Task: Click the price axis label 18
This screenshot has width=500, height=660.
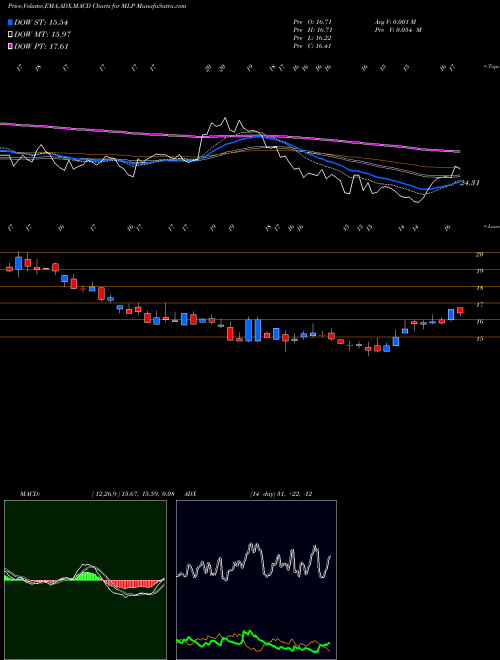Action: (479, 288)
